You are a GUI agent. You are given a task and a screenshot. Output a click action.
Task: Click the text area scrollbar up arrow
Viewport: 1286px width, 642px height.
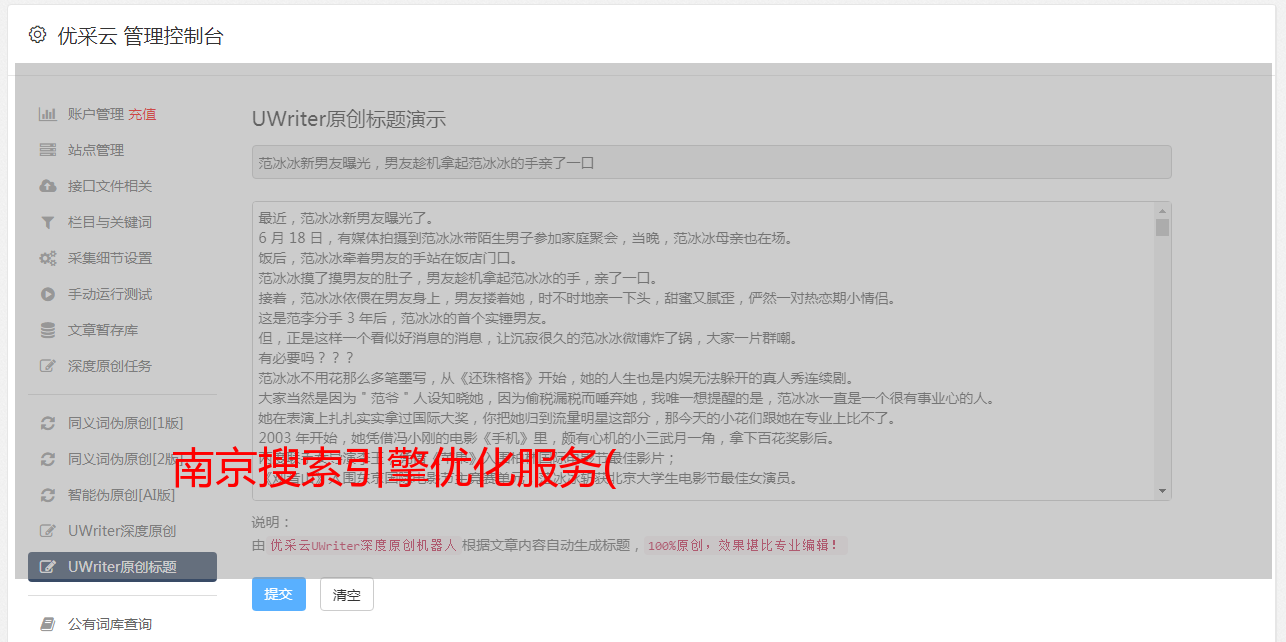pyautogui.click(x=1162, y=211)
